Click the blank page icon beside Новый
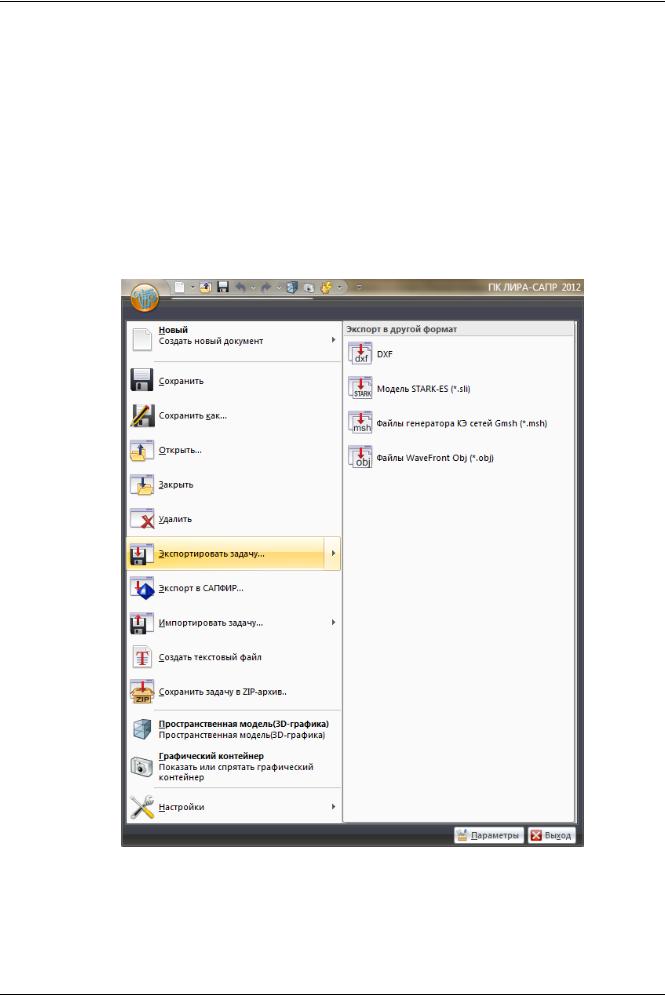665x995 pixels. tap(142, 339)
